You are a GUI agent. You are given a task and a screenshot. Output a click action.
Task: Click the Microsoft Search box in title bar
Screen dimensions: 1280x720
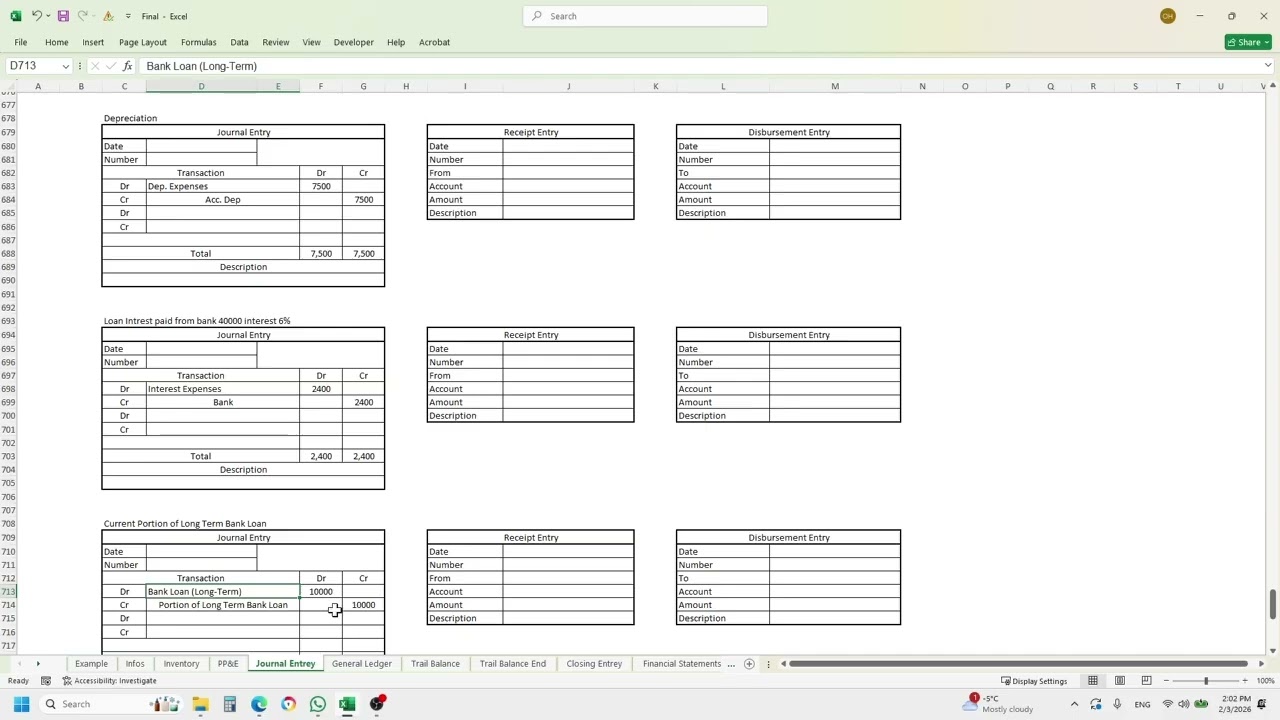coord(645,16)
